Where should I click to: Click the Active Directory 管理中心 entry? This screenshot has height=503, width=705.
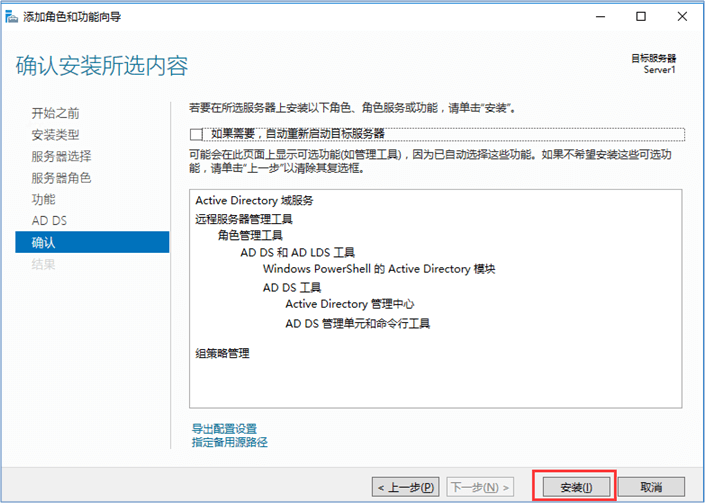click(350, 304)
